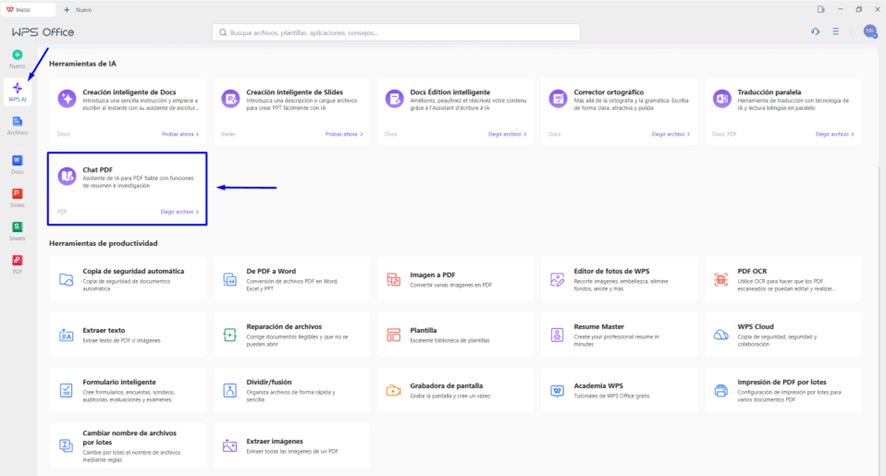
Task: Click the window layout icon in title bar
Action: coord(820,9)
